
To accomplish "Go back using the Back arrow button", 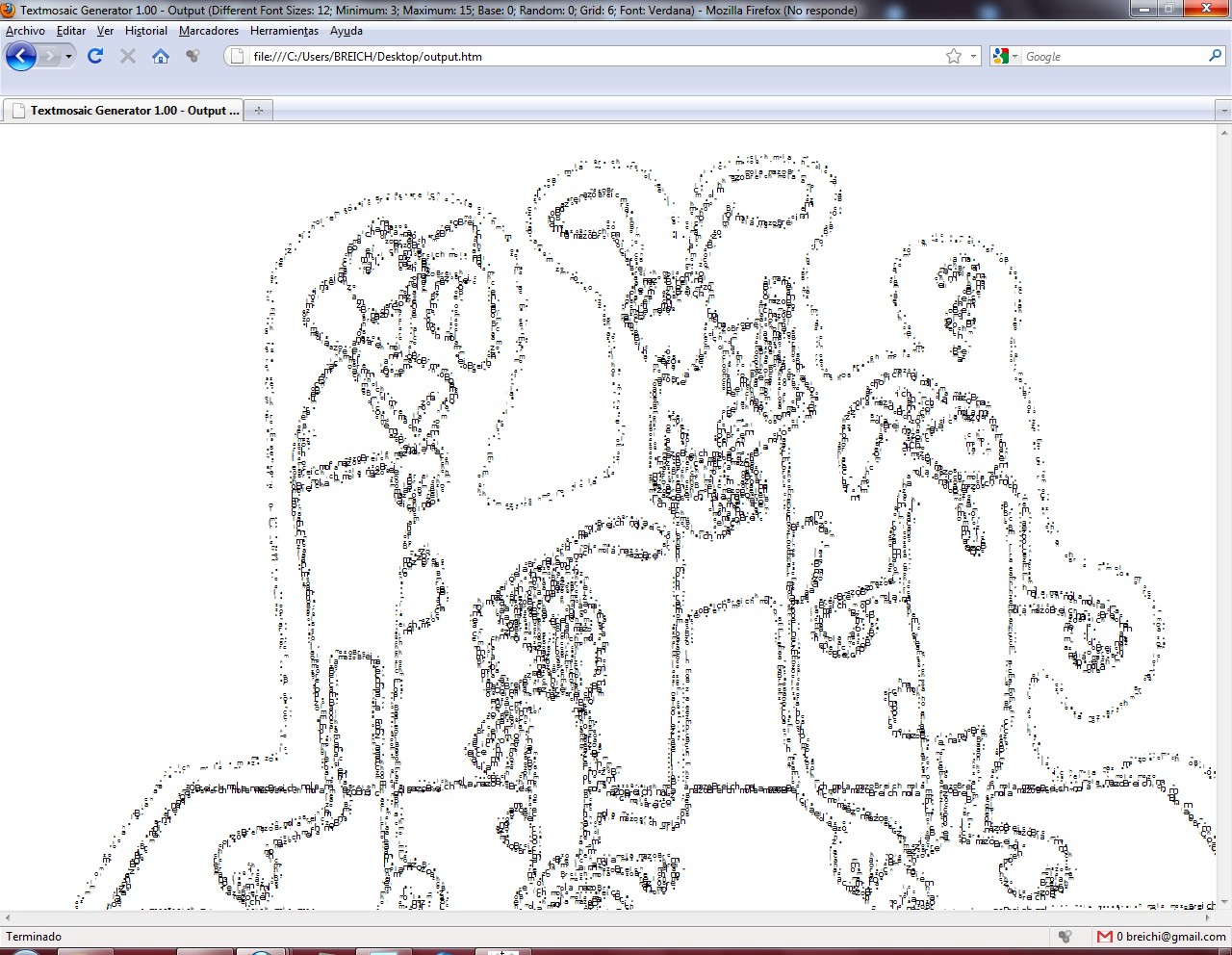I will point(20,56).
